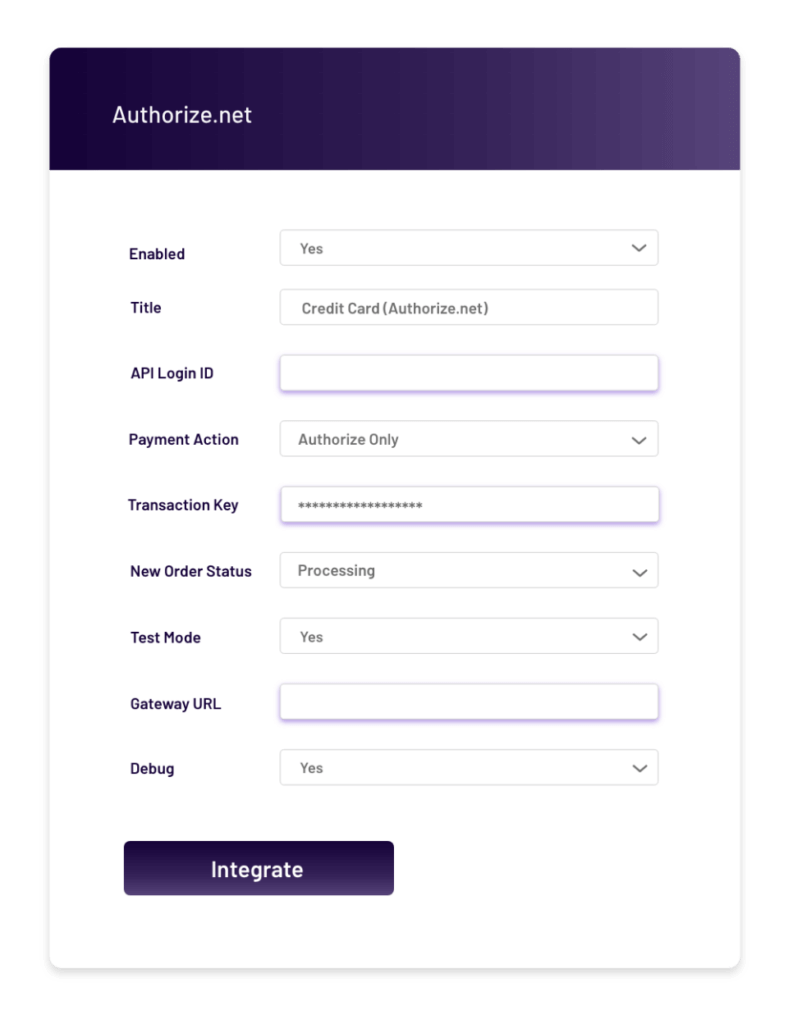Image resolution: width=788 pixels, height=1024 pixels.
Task: Click the Gateway URL label
Action: click(175, 703)
